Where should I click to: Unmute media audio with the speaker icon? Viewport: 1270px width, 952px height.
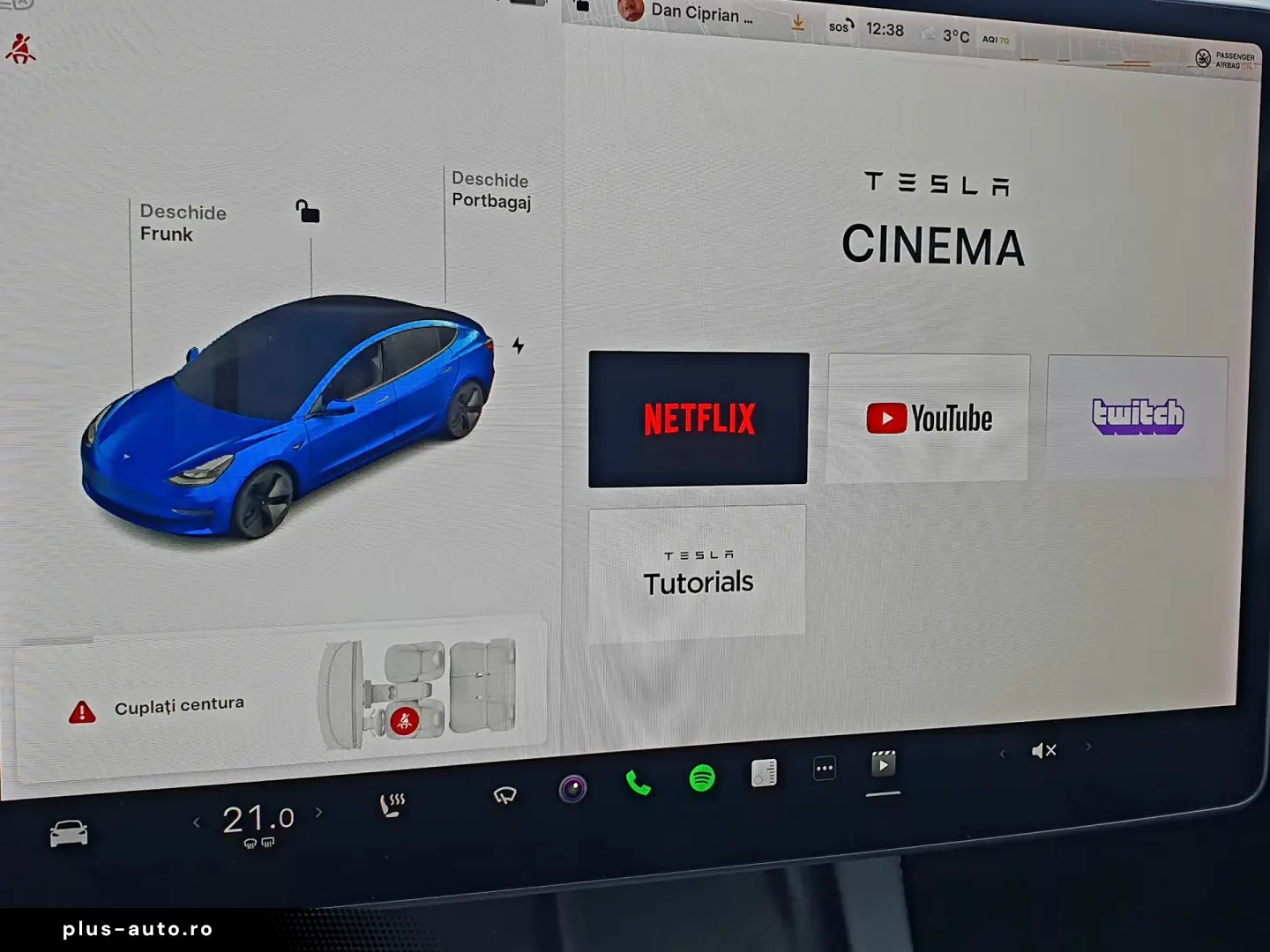[x=1044, y=750]
